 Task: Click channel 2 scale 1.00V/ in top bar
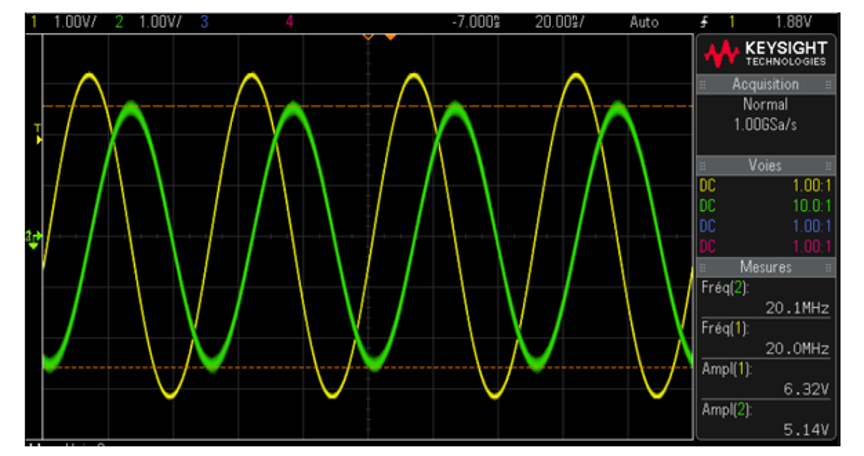tap(160, 21)
